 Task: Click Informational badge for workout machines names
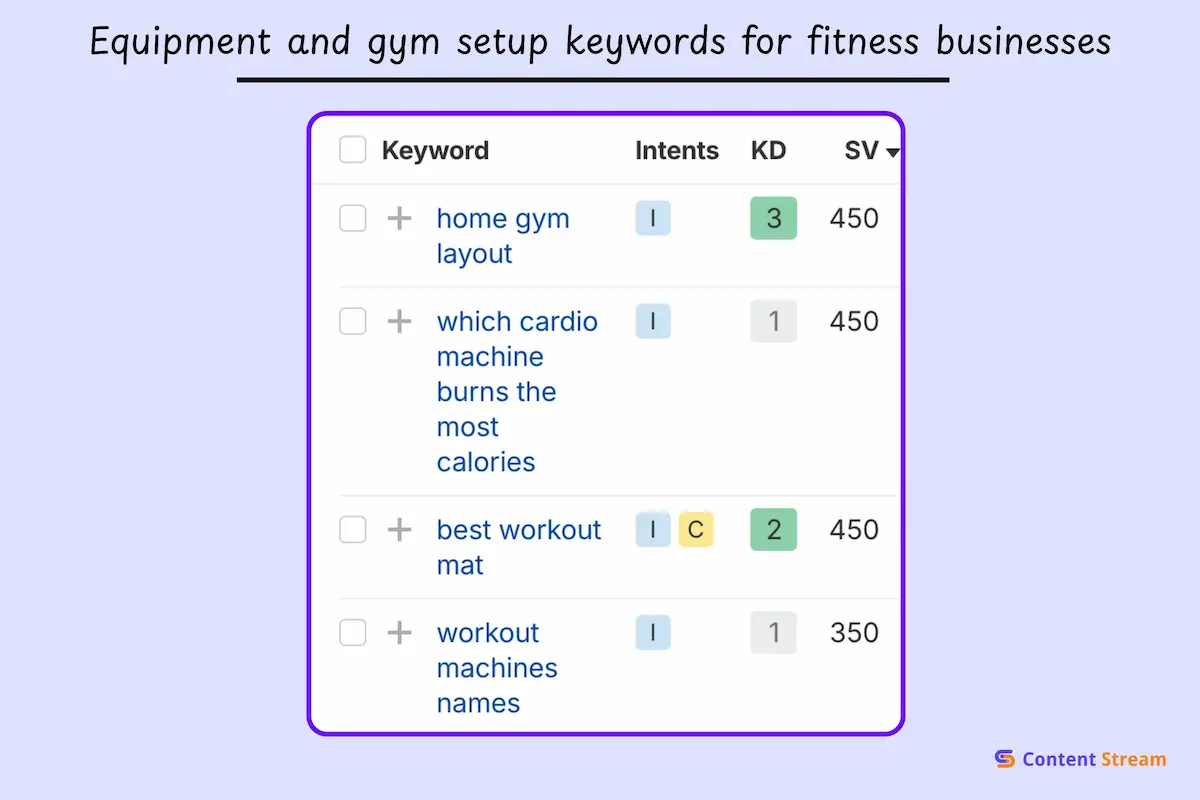[x=653, y=632]
